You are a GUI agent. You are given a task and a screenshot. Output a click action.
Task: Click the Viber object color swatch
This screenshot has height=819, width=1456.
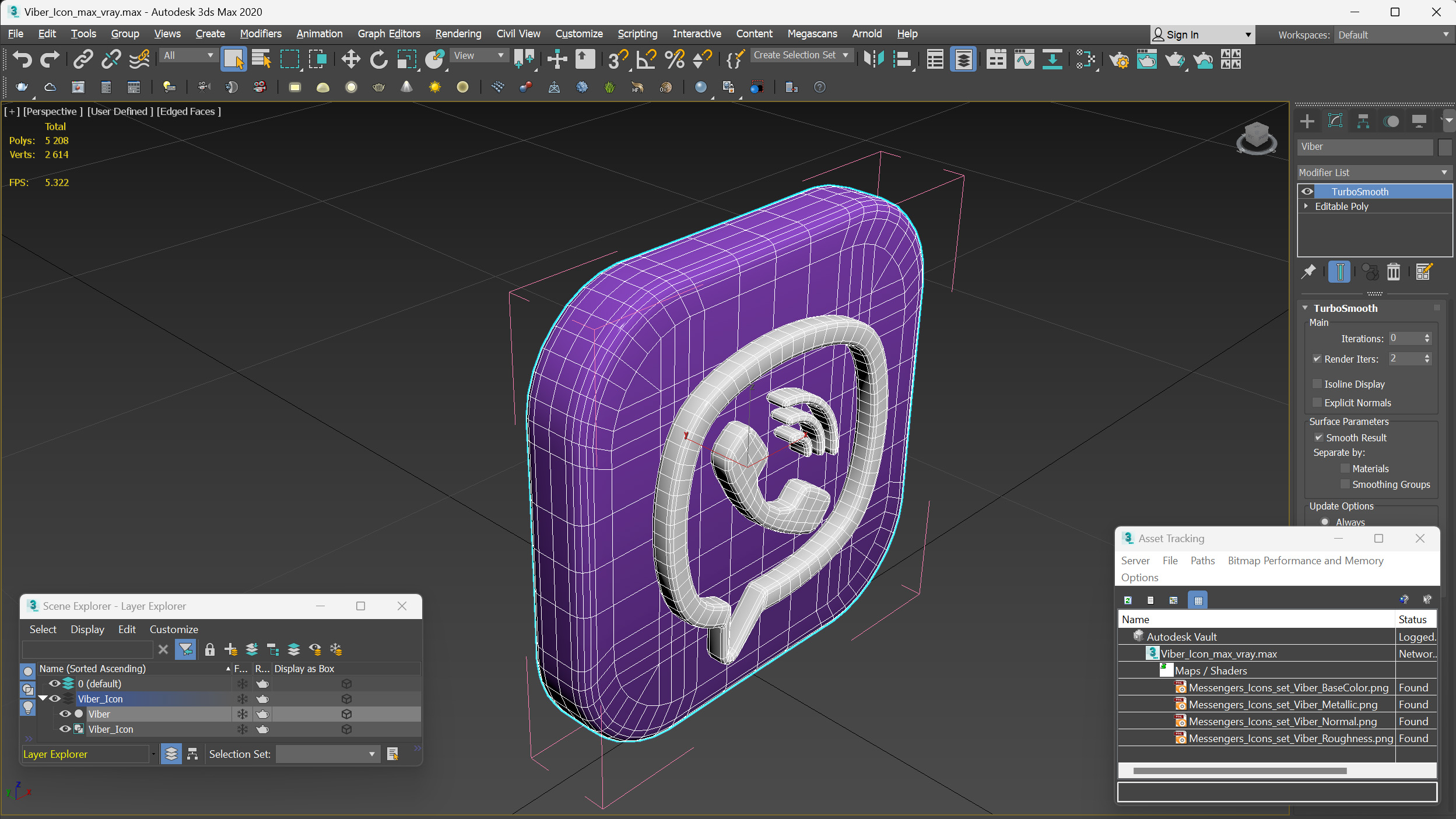[1445, 147]
